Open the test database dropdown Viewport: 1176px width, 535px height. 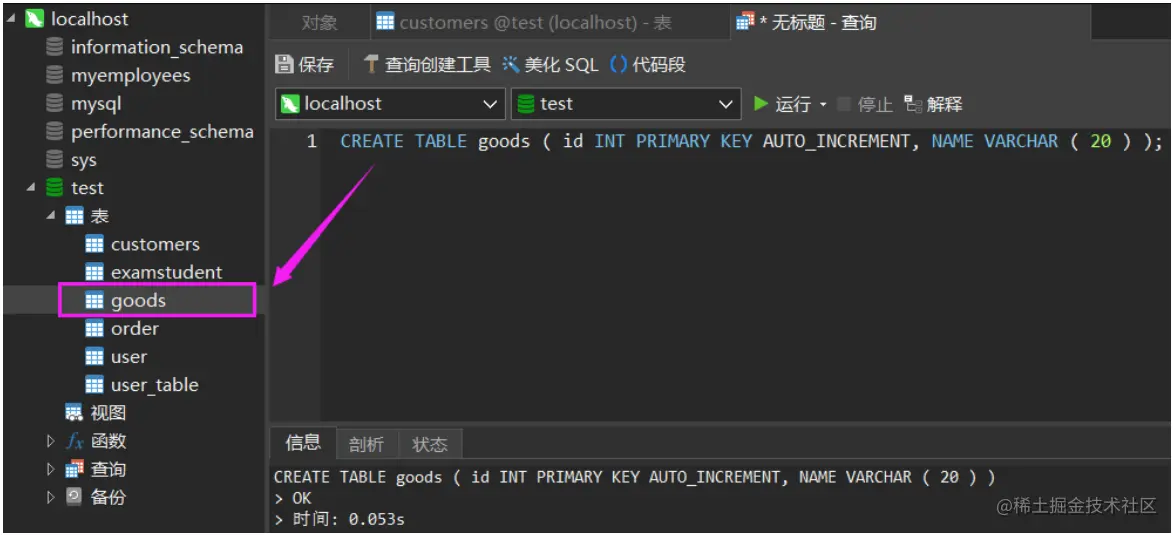[x=726, y=104]
